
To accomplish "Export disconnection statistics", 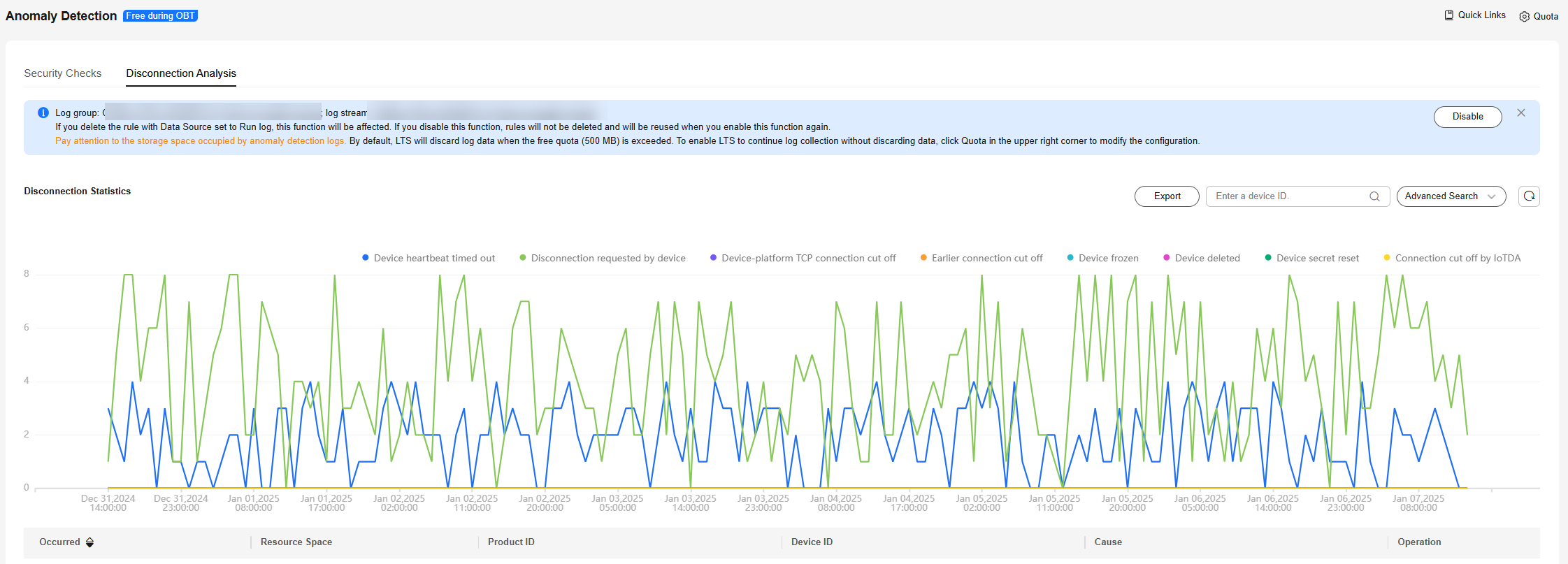I will coord(1167,196).
